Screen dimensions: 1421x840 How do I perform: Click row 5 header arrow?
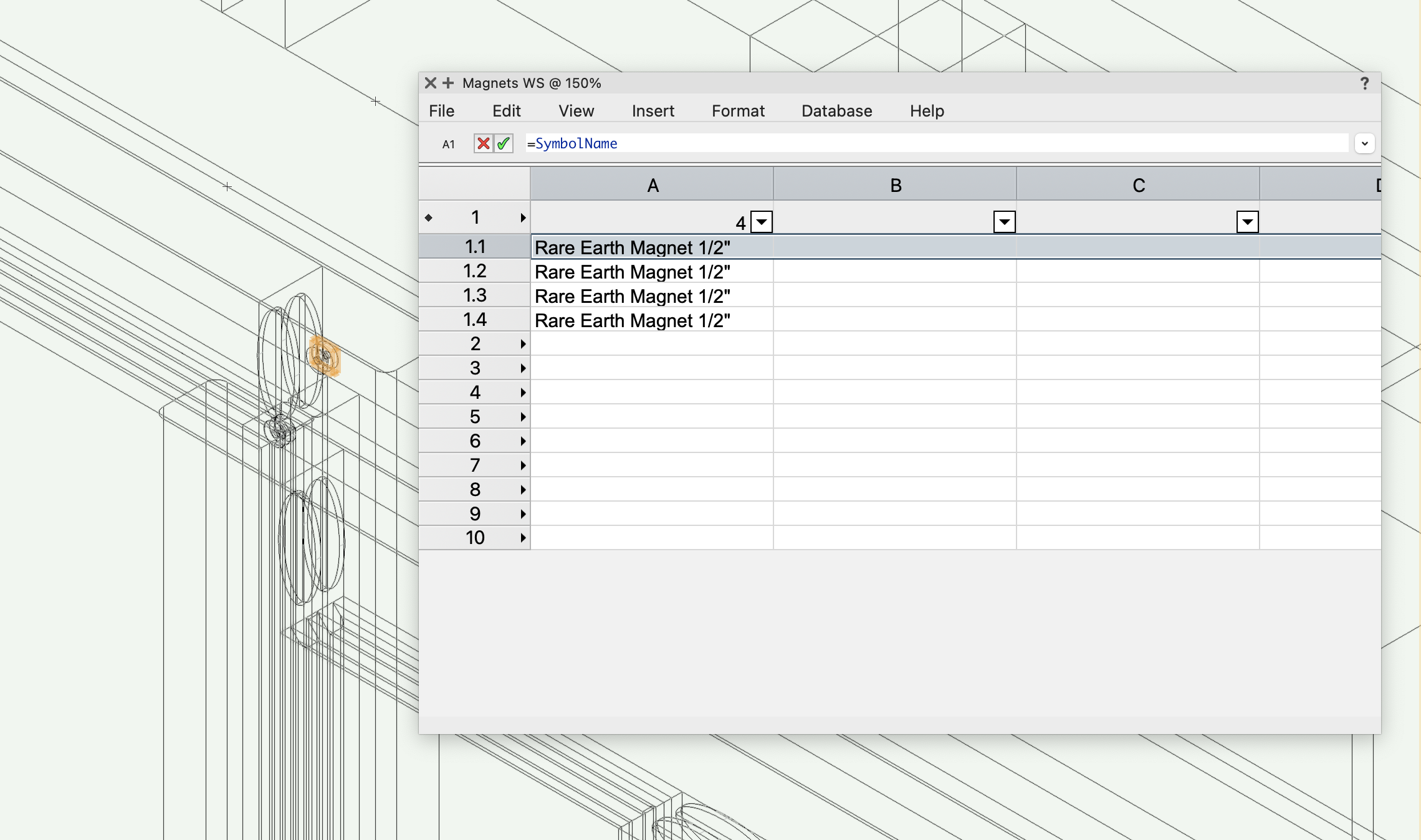click(523, 417)
